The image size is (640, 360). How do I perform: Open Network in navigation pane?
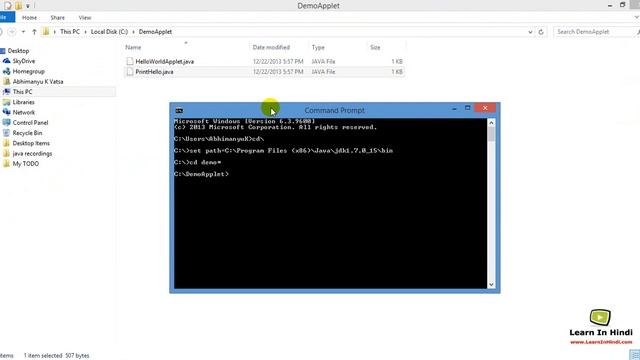[x=24, y=112]
